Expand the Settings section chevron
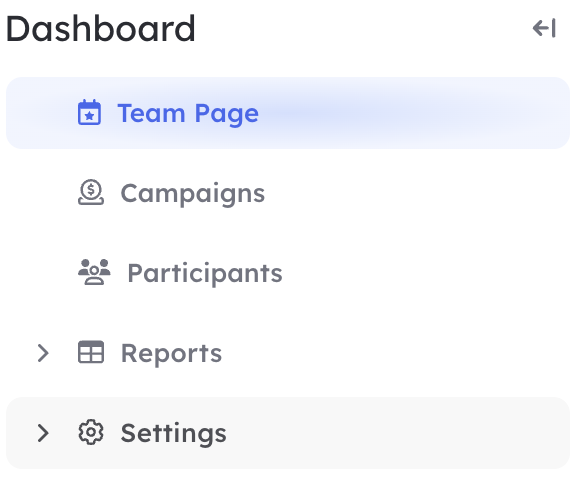This screenshot has height=490, width=586. click(x=43, y=433)
